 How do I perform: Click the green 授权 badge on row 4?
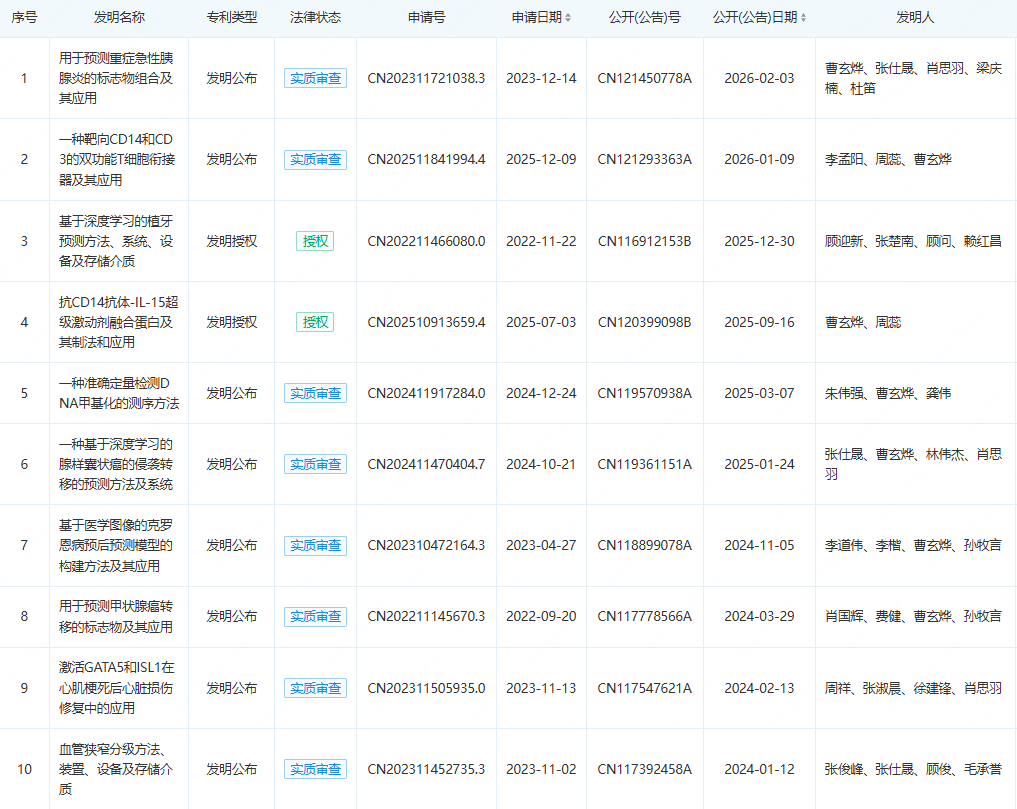[x=315, y=322]
